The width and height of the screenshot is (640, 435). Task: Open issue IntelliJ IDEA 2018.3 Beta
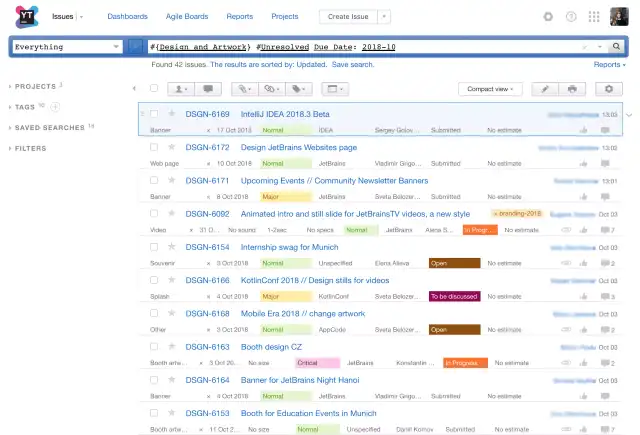point(285,114)
